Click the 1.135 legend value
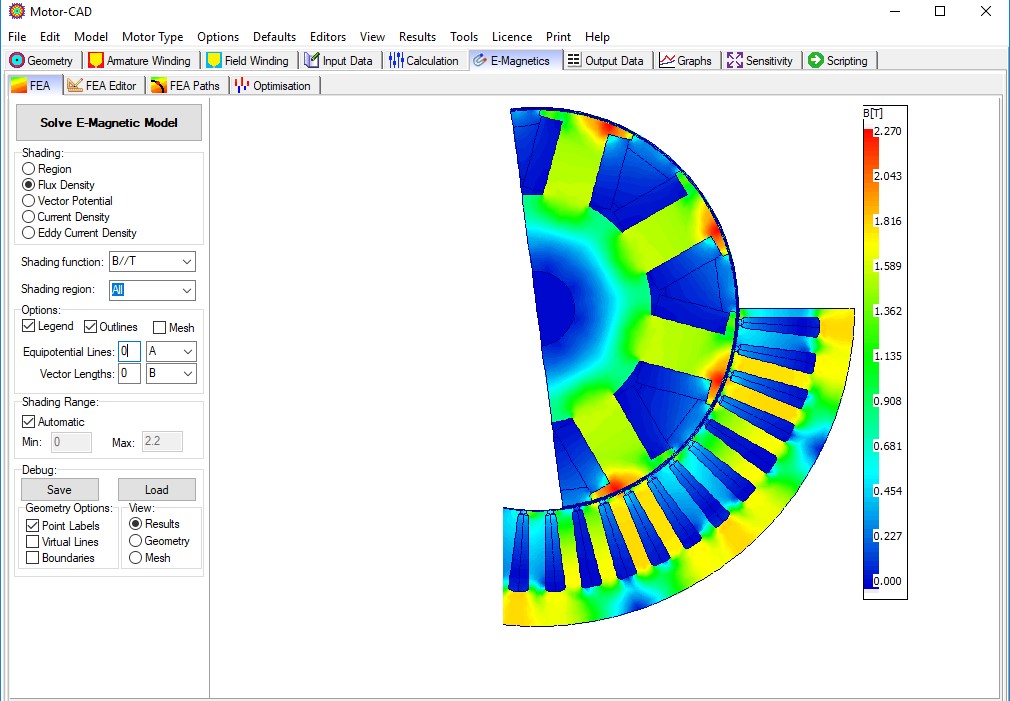Image resolution: width=1010 pixels, height=701 pixels. point(887,356)
